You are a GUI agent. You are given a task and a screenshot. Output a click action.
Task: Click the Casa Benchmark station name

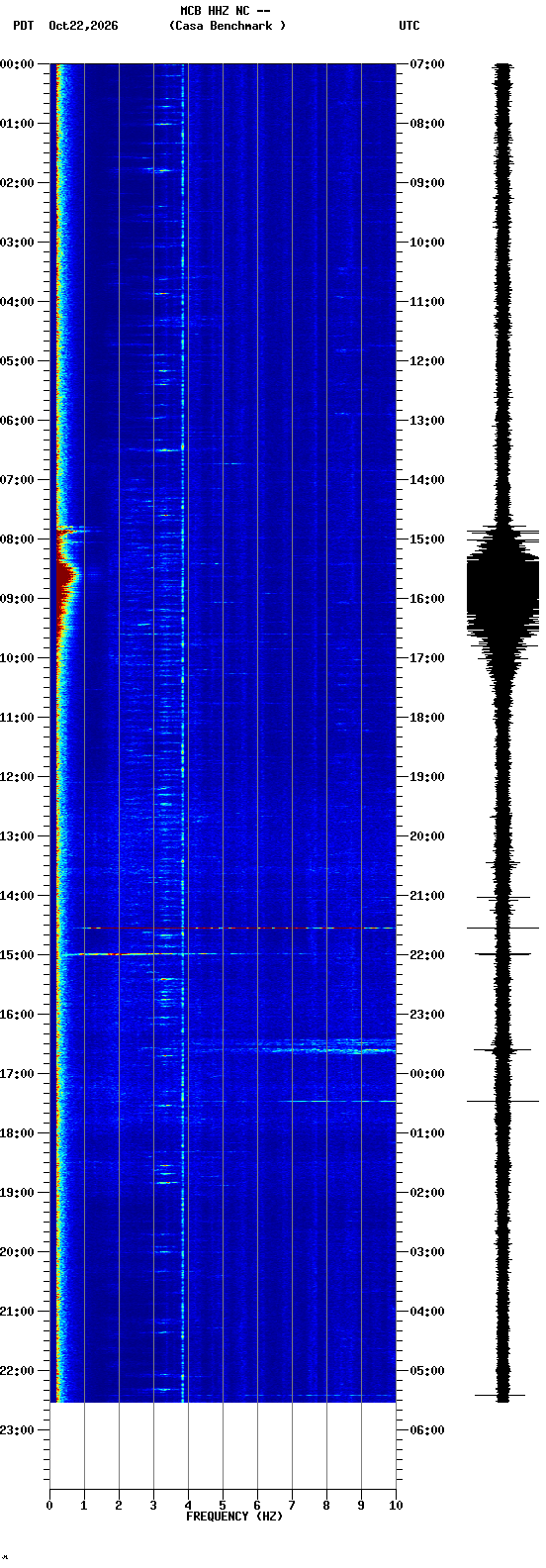click(x=227, y=26)
